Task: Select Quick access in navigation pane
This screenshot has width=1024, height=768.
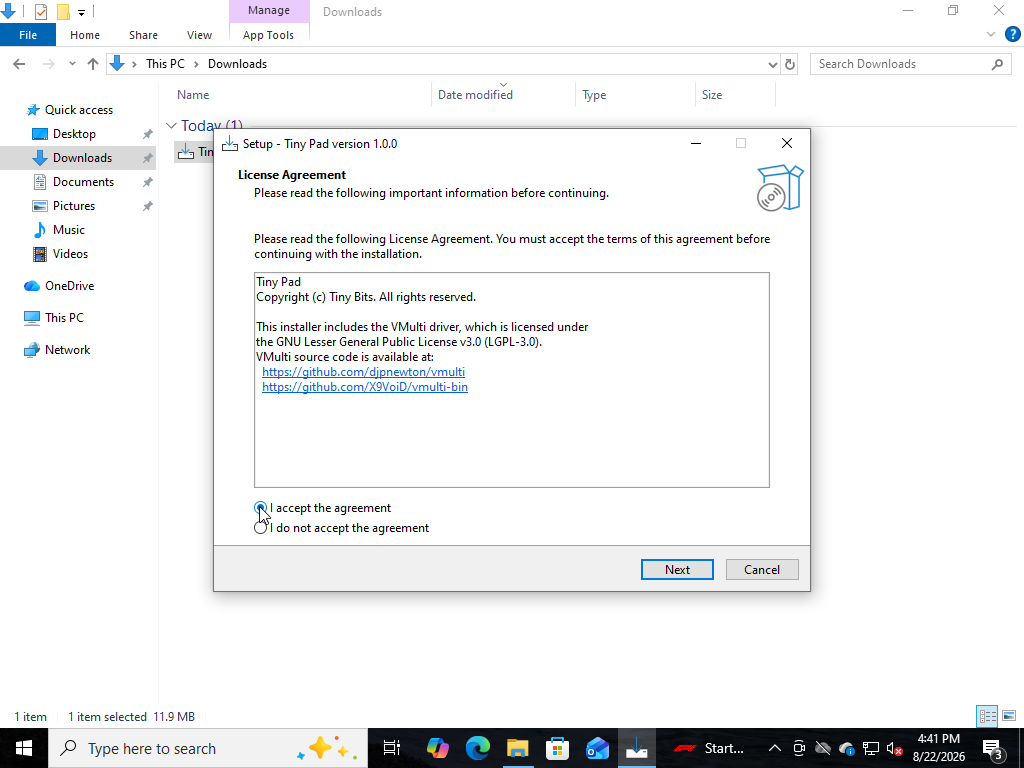Action: [x=78, y=110]
